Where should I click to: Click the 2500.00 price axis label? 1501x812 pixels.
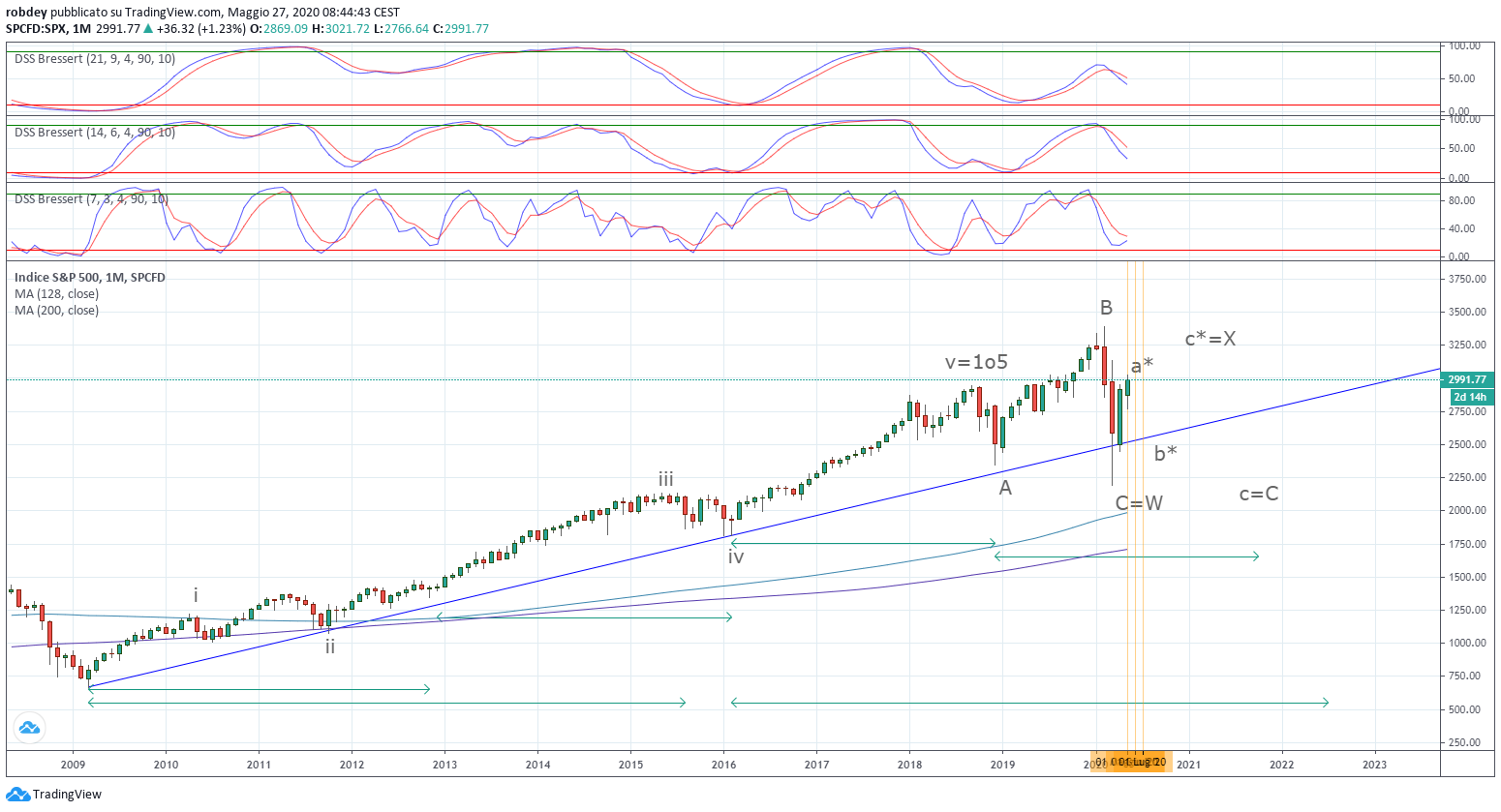point(1467,445)
